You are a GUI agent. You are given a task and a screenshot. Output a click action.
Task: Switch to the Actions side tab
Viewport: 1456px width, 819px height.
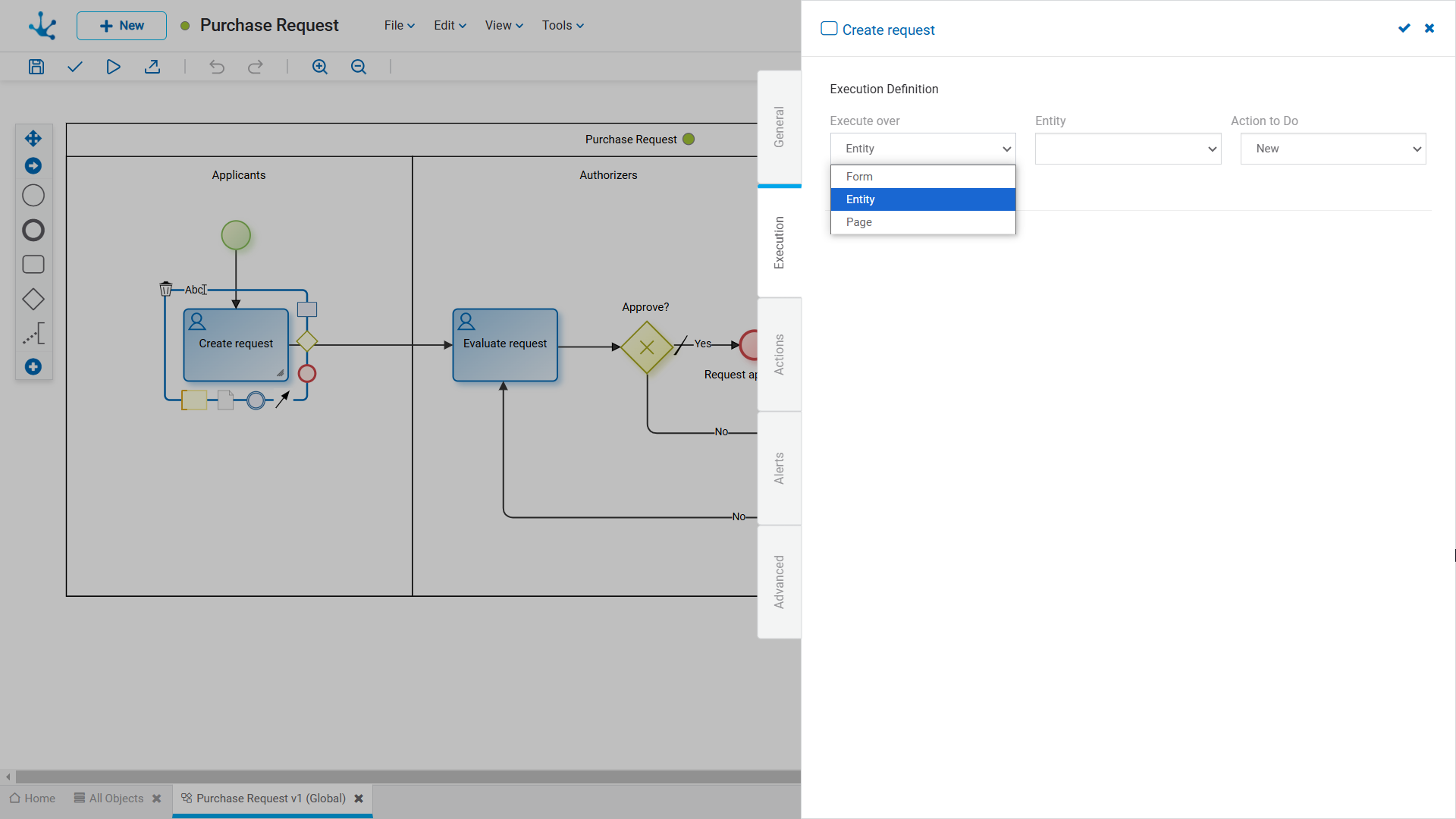pos(779,354)
